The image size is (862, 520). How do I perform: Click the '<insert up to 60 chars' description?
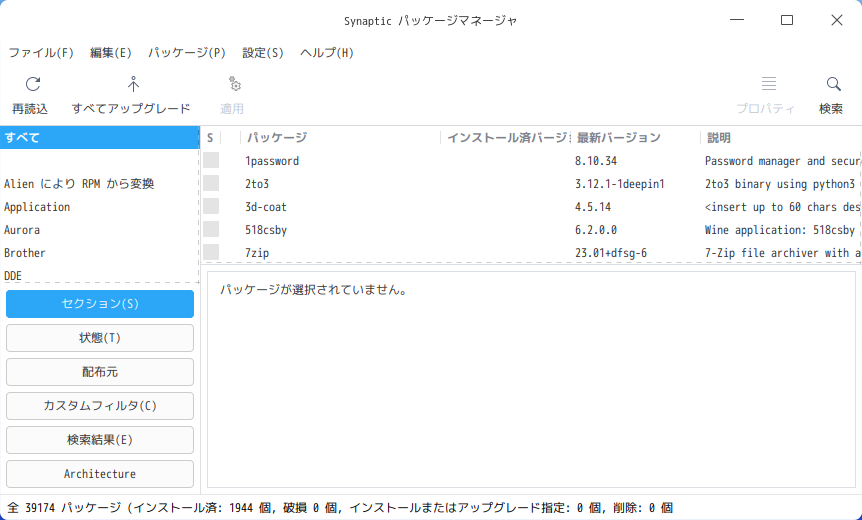point(782,207)
